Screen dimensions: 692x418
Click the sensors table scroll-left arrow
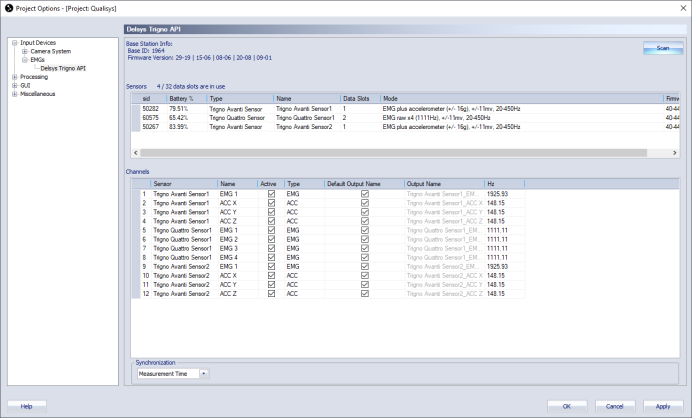[x=135, y=153]
